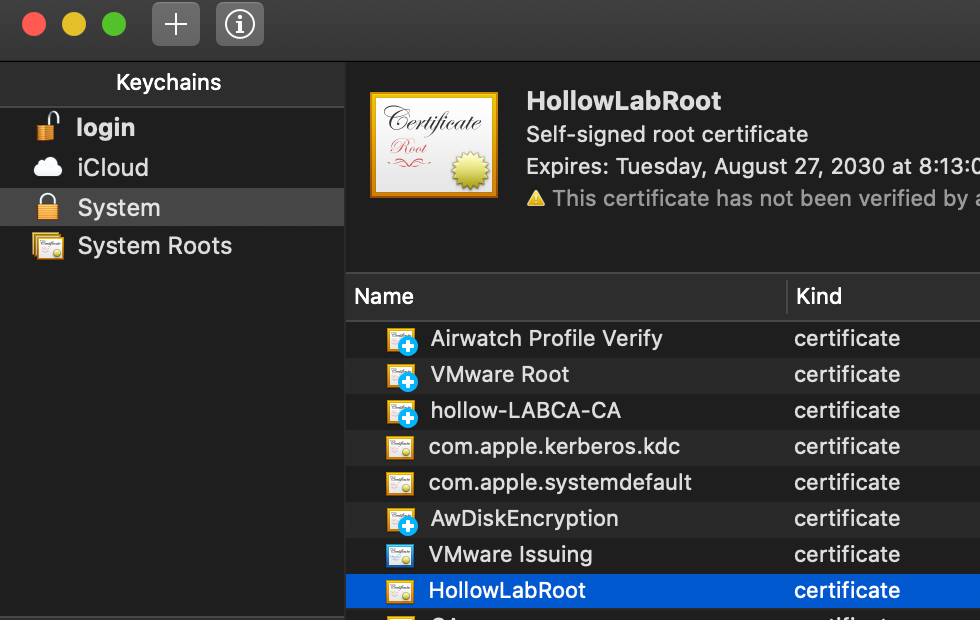Choose the com.apple.kerberos.kdc certificate
The image size is (980, 620).
pyautogui.click(x=554, y=447)
